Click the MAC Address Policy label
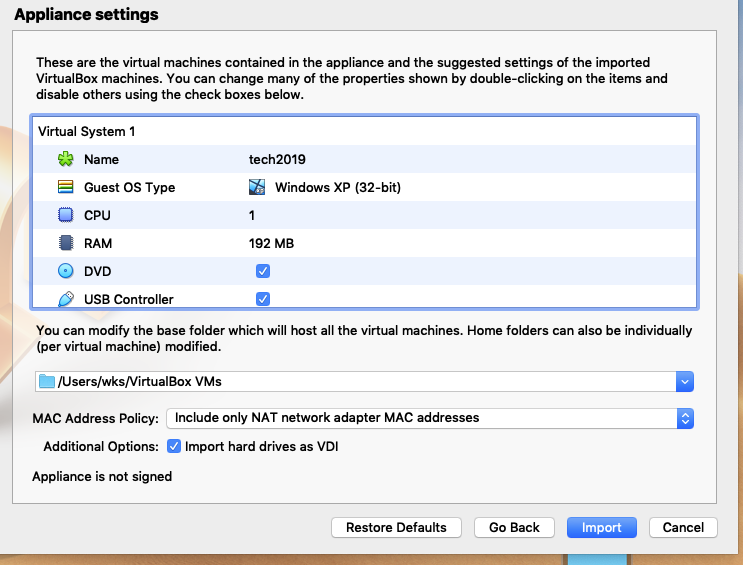Screen dimensions: 743x565 pos(96,418)
